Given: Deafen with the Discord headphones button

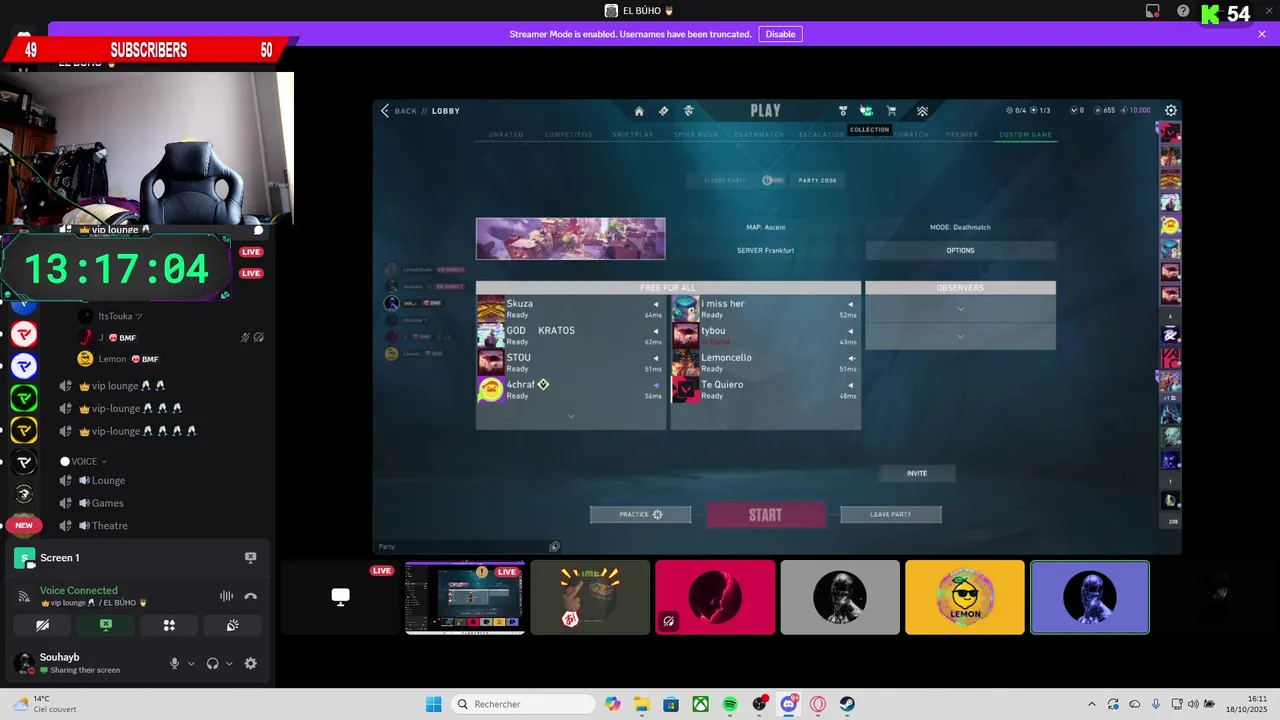Looking at the screenshot, I should 212,663.
